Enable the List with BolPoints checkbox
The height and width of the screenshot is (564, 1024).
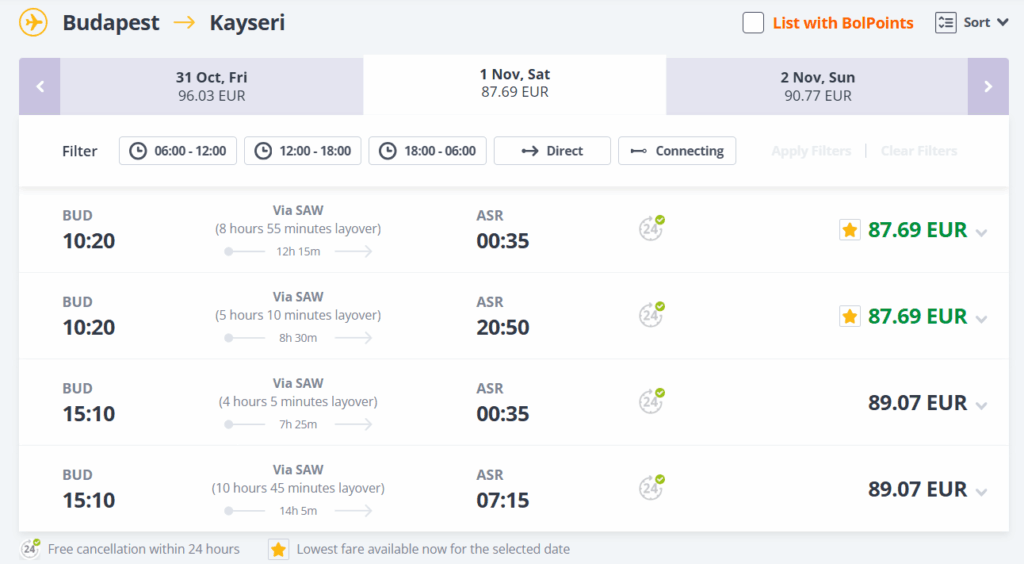(753, 23)
